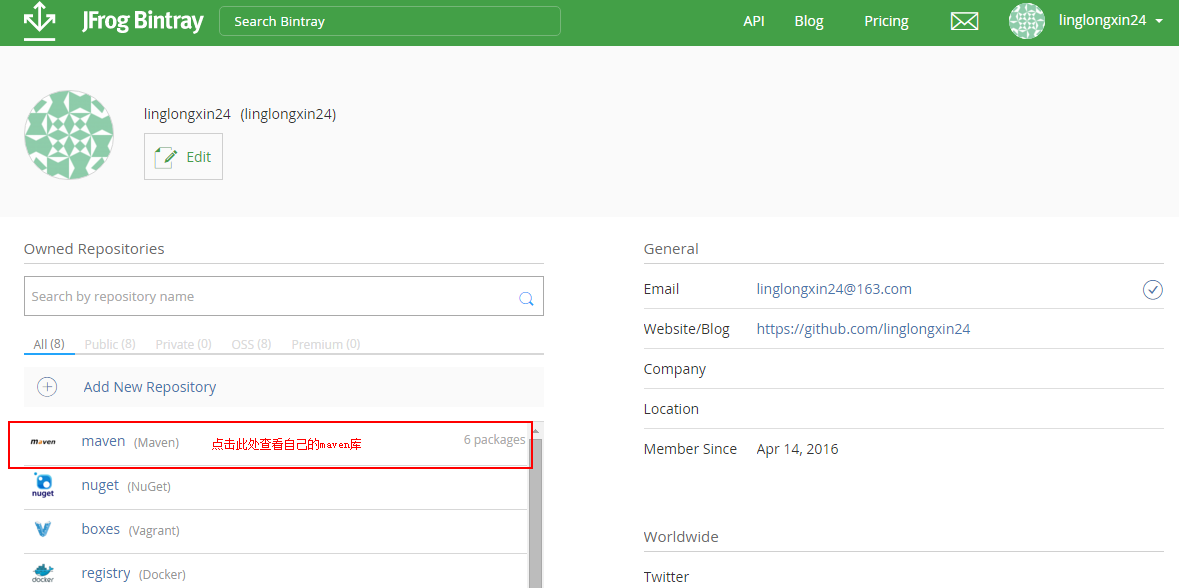The height and width of the screenshot is (588, 1179).
Task: Click the email verified checkmark icon
Action: (1153, 290)
